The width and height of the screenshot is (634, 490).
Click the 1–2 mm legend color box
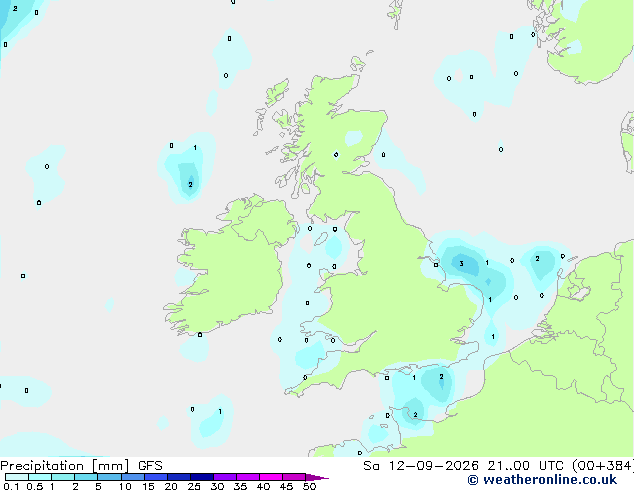click(63, 477)
